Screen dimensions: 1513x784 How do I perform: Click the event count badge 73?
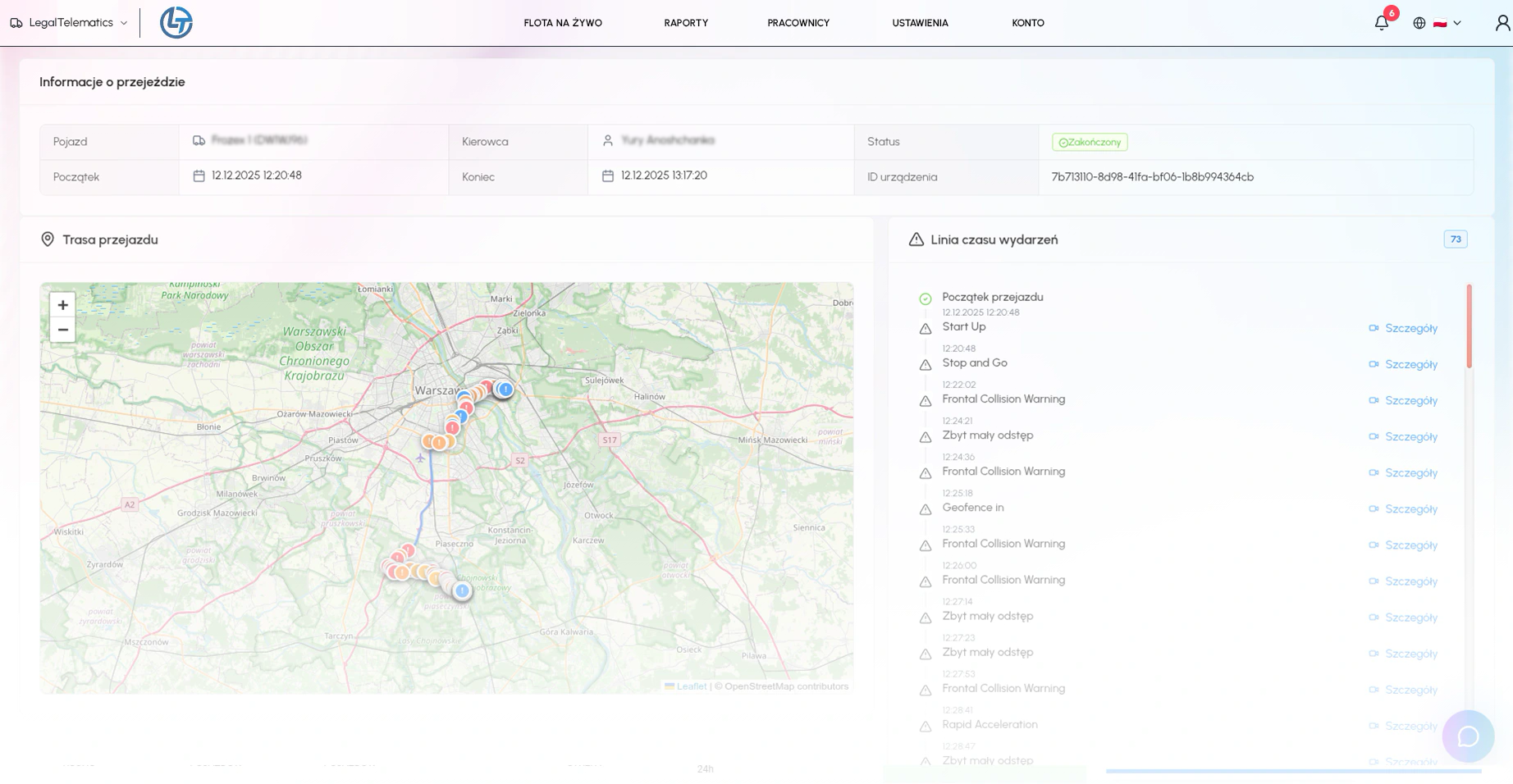[1455, 239]
